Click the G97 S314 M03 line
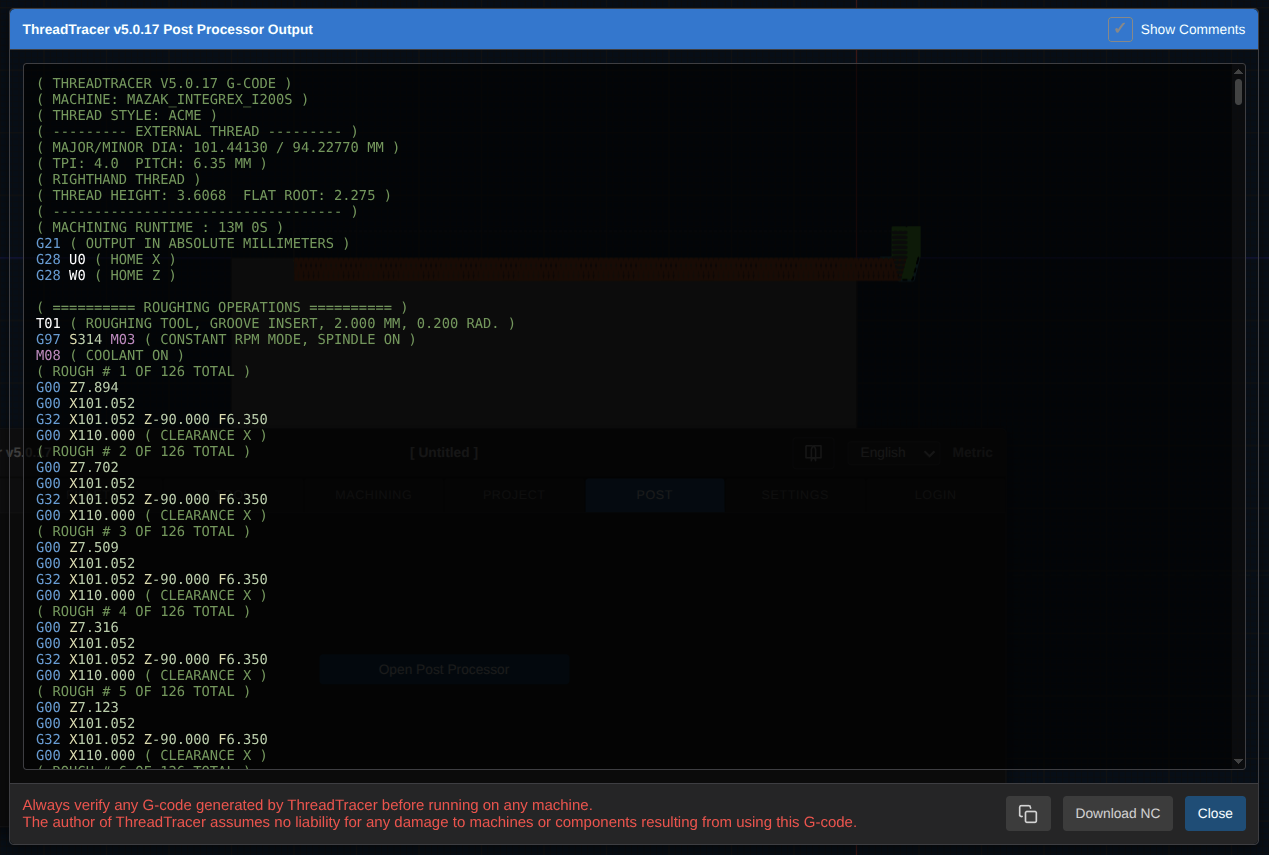This screenshot has width=1269, height=855. pyautogui.click(x=226, y=339)
